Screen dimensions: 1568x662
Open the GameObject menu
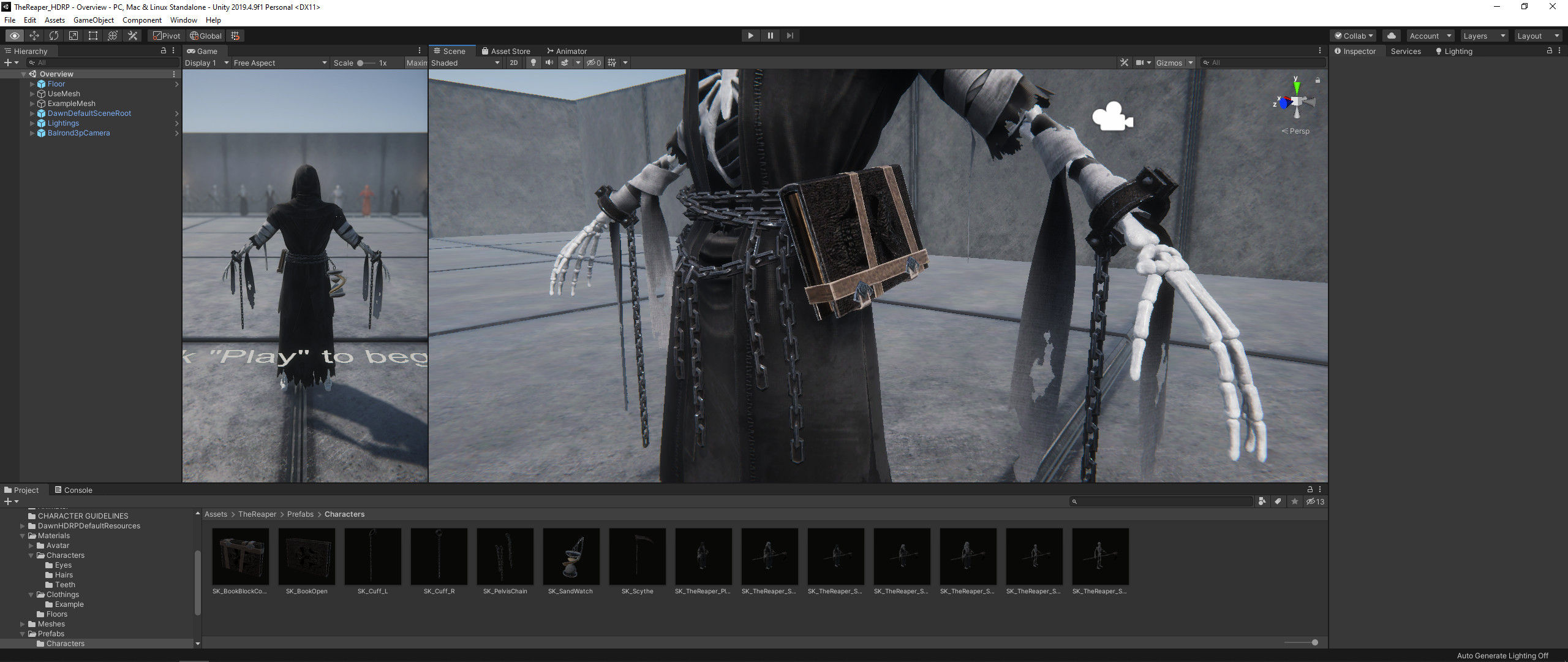93,20
